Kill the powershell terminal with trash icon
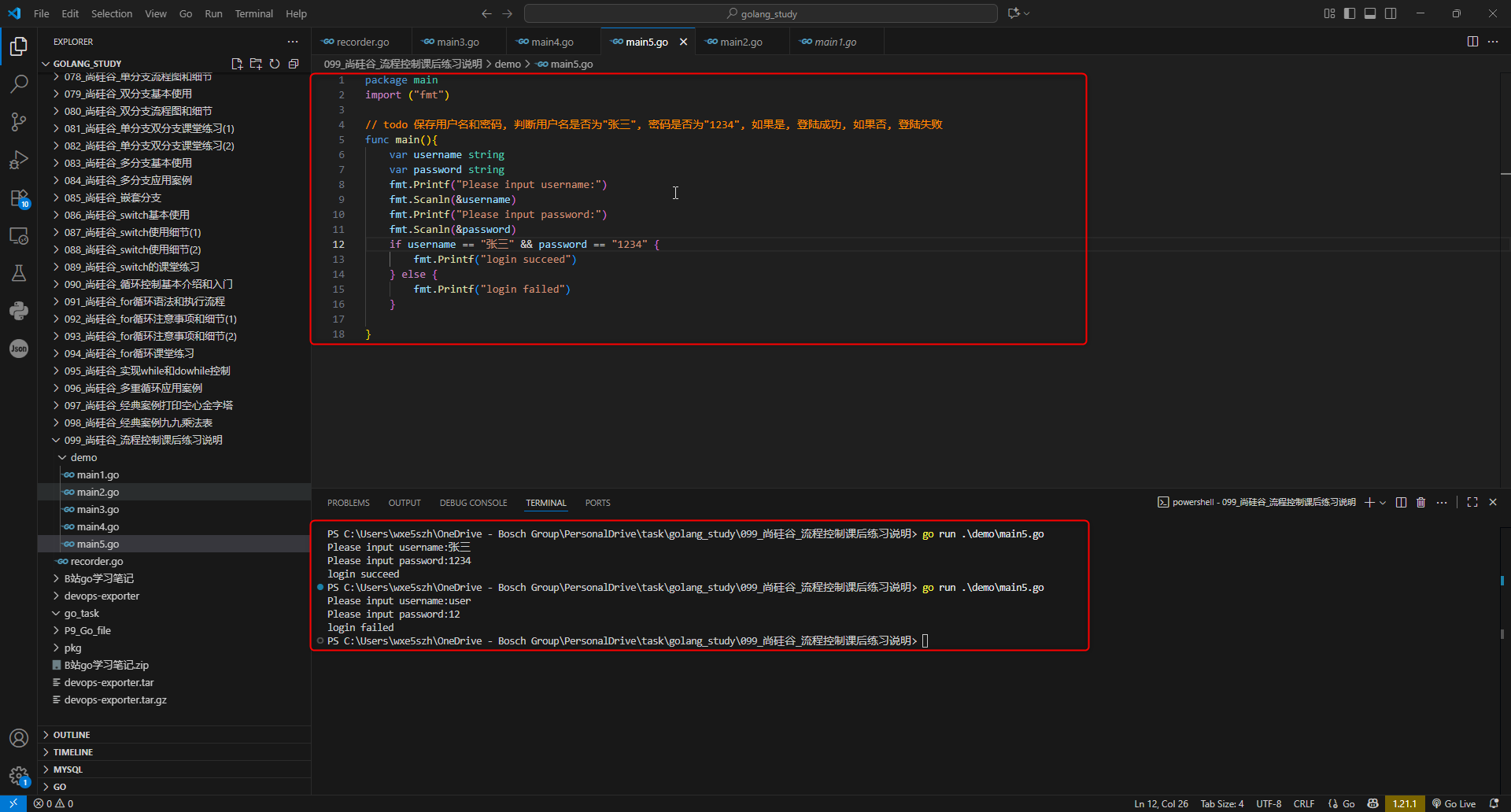Screen dimensions: 1511x812 [1421, 502]
